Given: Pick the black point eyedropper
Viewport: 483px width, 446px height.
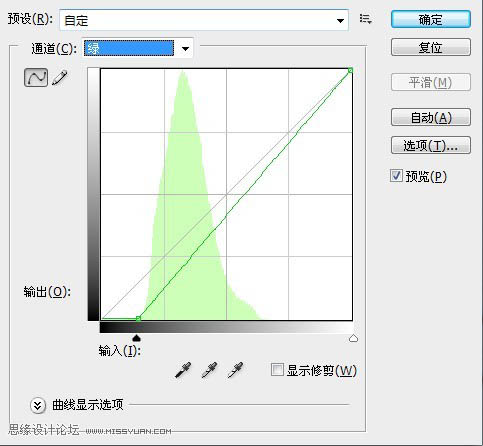Looking at the screenshot, I should [183, 370].
